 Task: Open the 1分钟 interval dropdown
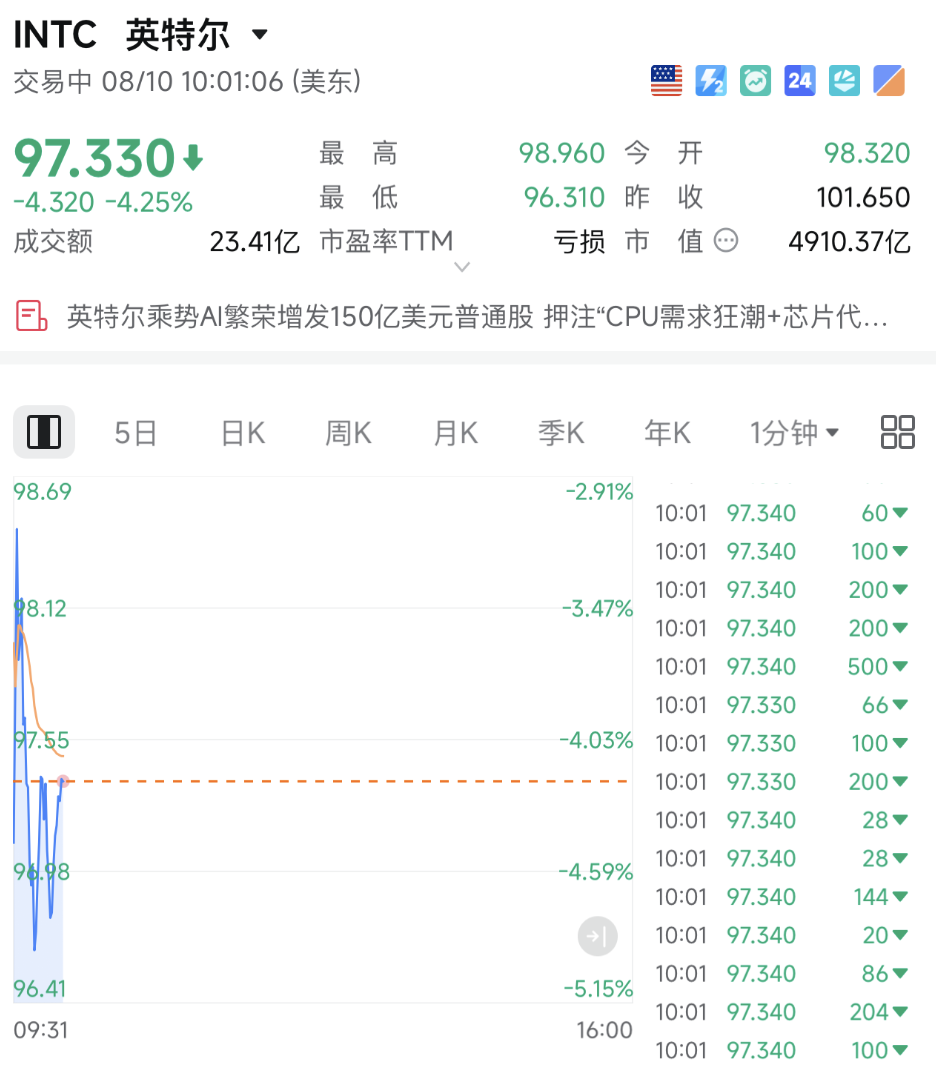[x=794, y=433]
